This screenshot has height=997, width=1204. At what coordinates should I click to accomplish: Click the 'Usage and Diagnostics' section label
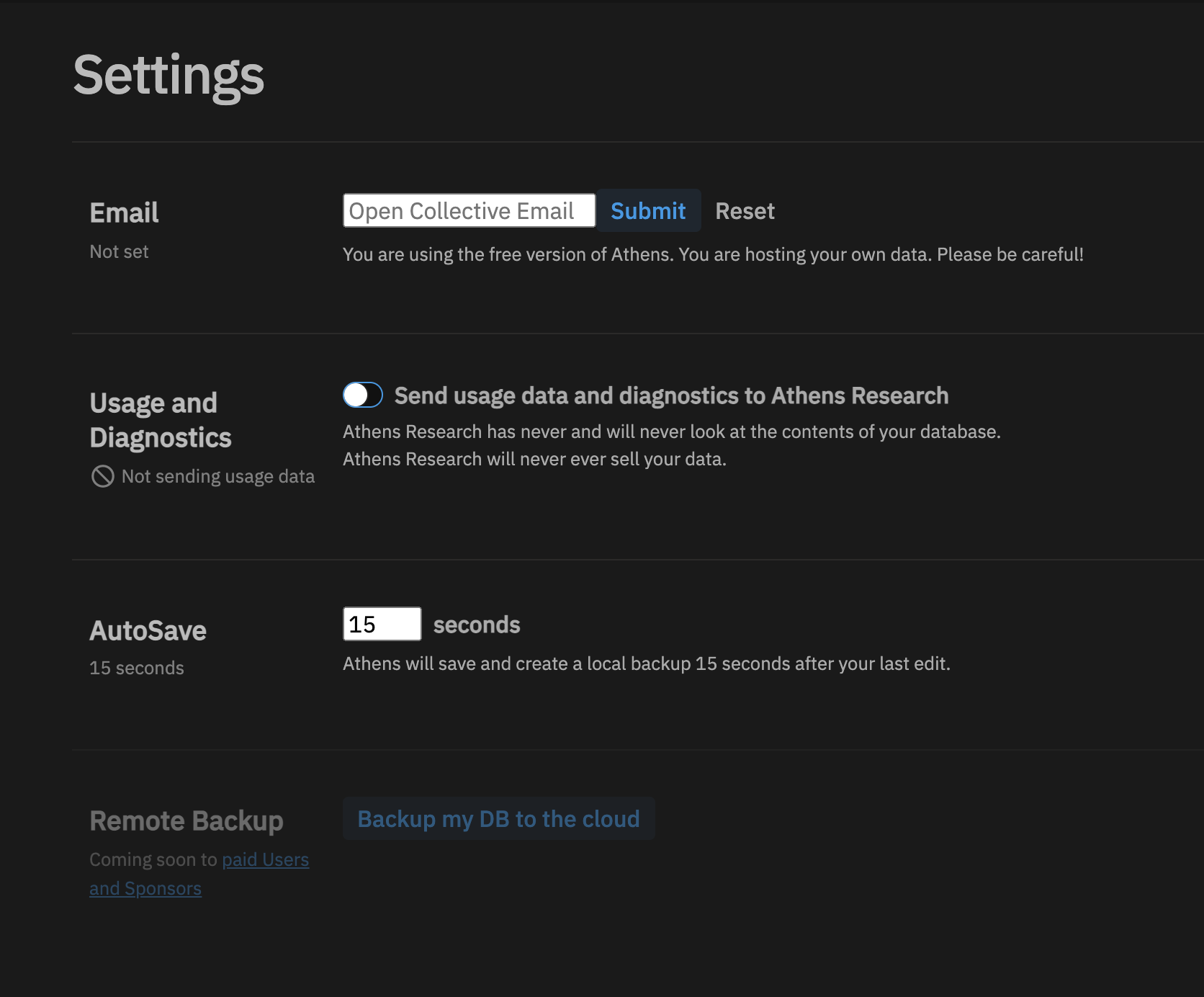click(x=160, y=419)
